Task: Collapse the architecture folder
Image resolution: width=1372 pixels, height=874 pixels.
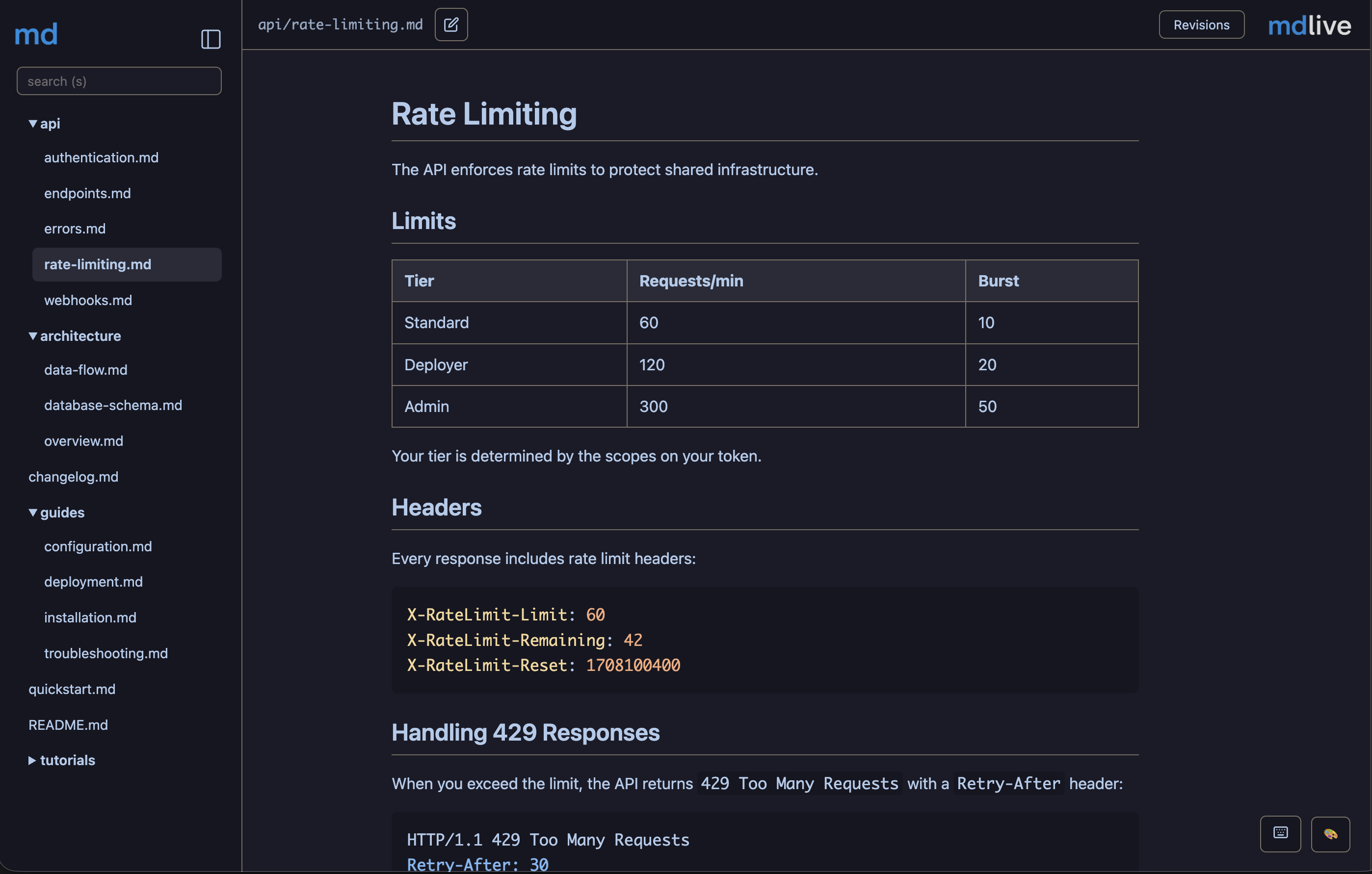Action: 75,336
